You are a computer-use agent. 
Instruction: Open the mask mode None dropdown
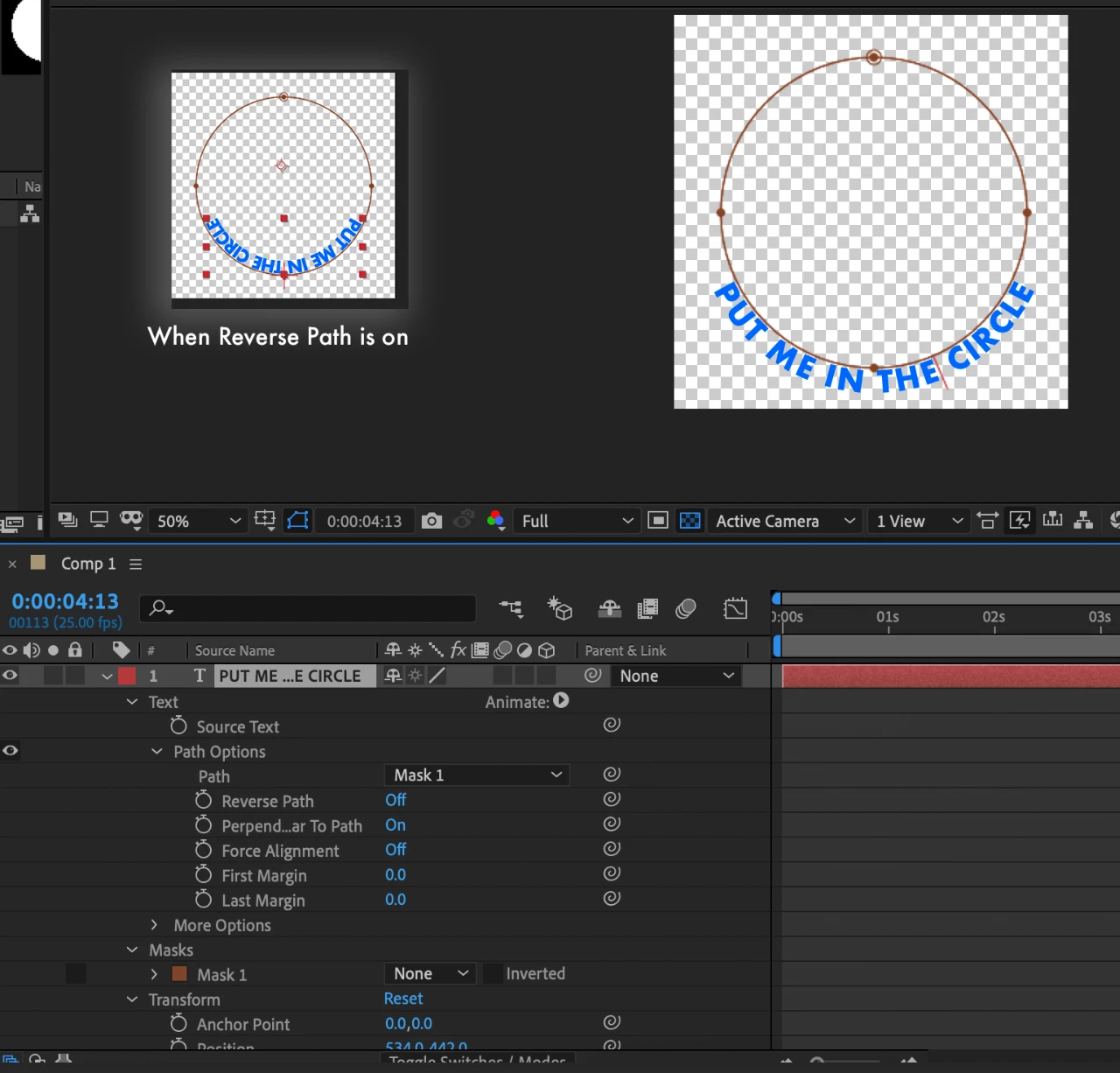click(x=430, y=973)
